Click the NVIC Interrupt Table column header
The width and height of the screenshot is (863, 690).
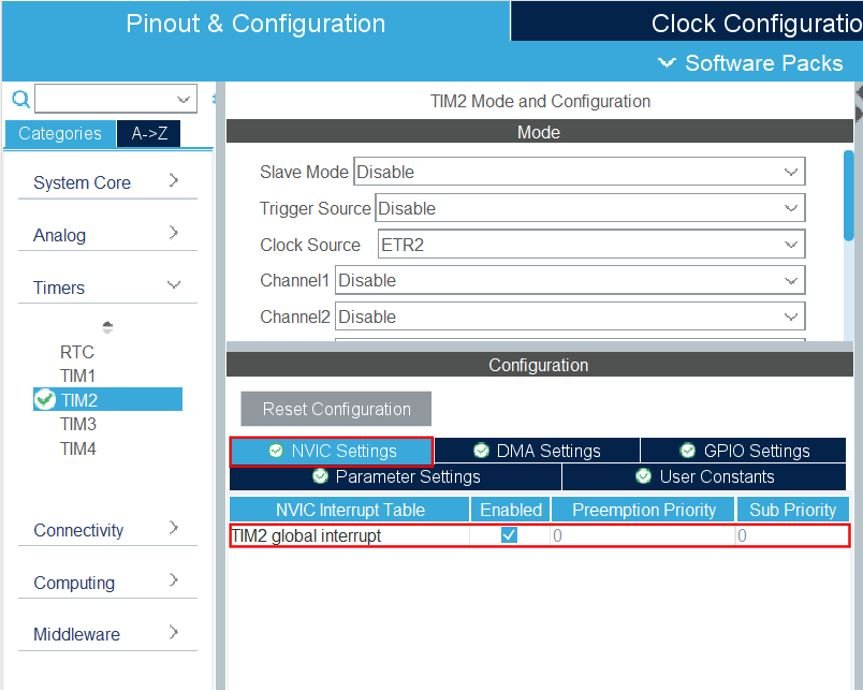coord(350,510)
